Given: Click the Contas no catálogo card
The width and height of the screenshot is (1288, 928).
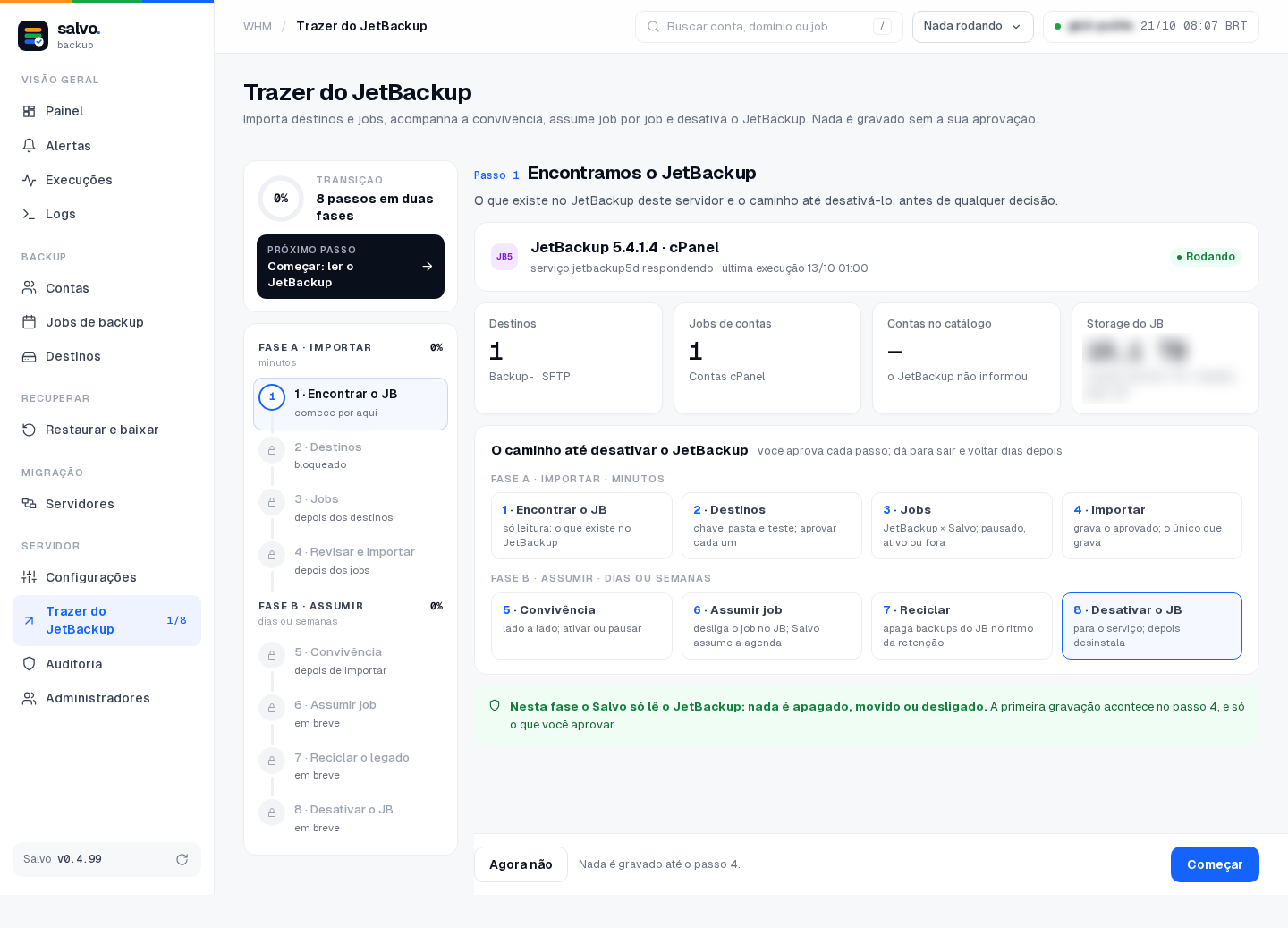Looking at the screenshot, I should point(966,358).
